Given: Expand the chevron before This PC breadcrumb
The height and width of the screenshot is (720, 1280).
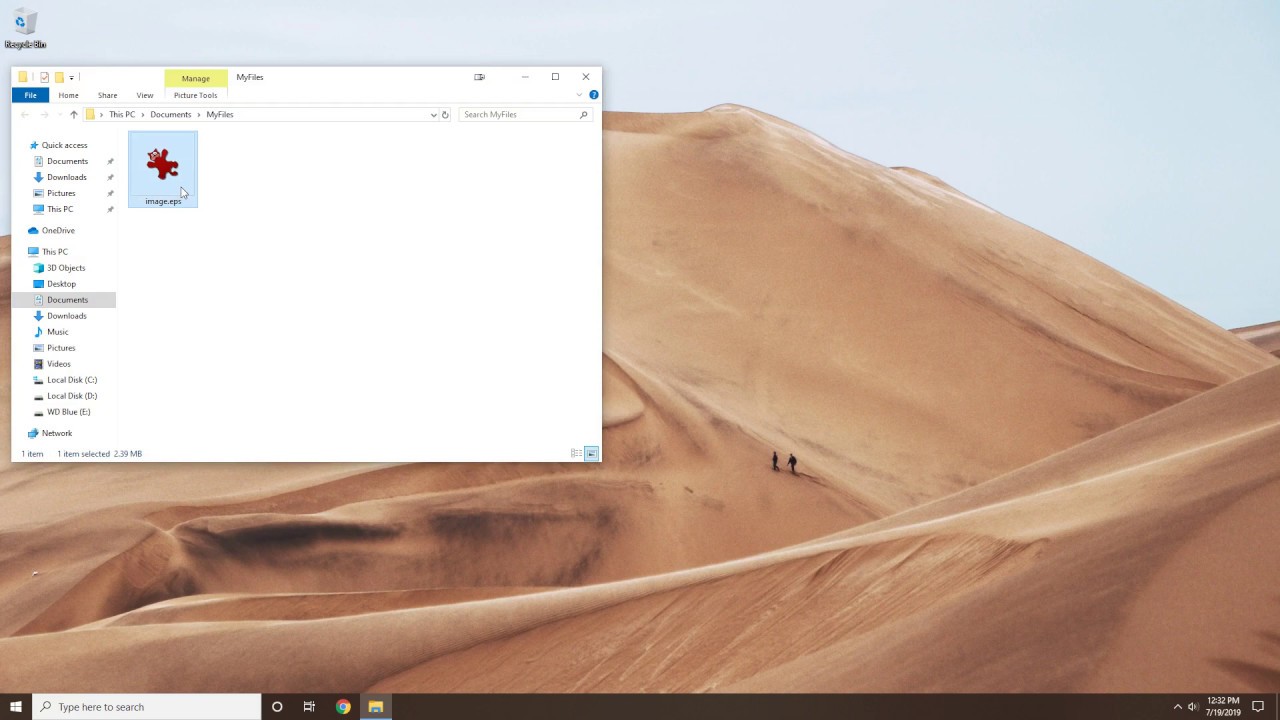Looking at the screenshot, I should click(x=101, y=115).
